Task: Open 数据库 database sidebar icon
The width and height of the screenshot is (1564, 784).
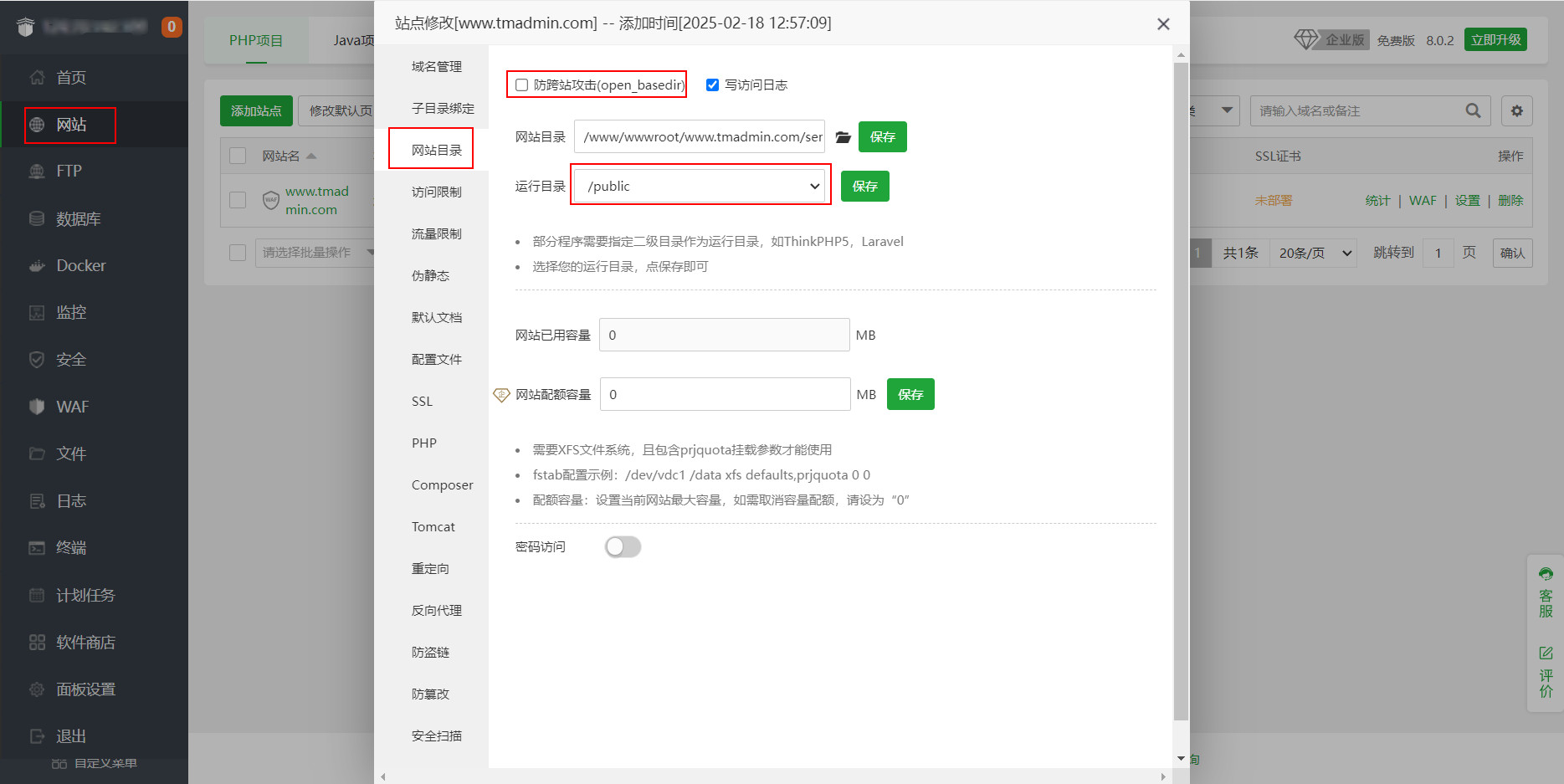Action: [x=37, y=219]
